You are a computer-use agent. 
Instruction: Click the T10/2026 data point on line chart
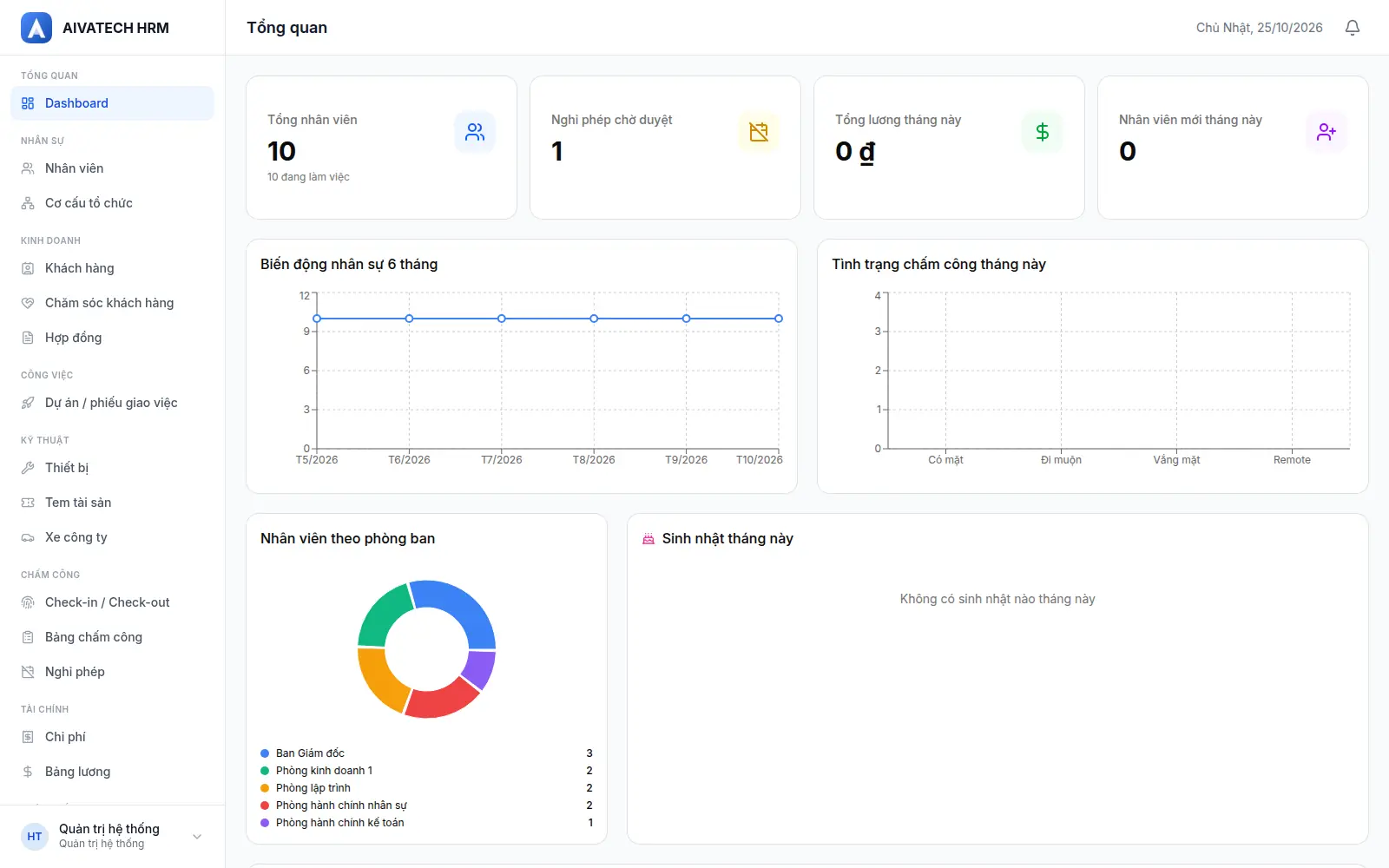pyautogui.click(x=779, y=319)
